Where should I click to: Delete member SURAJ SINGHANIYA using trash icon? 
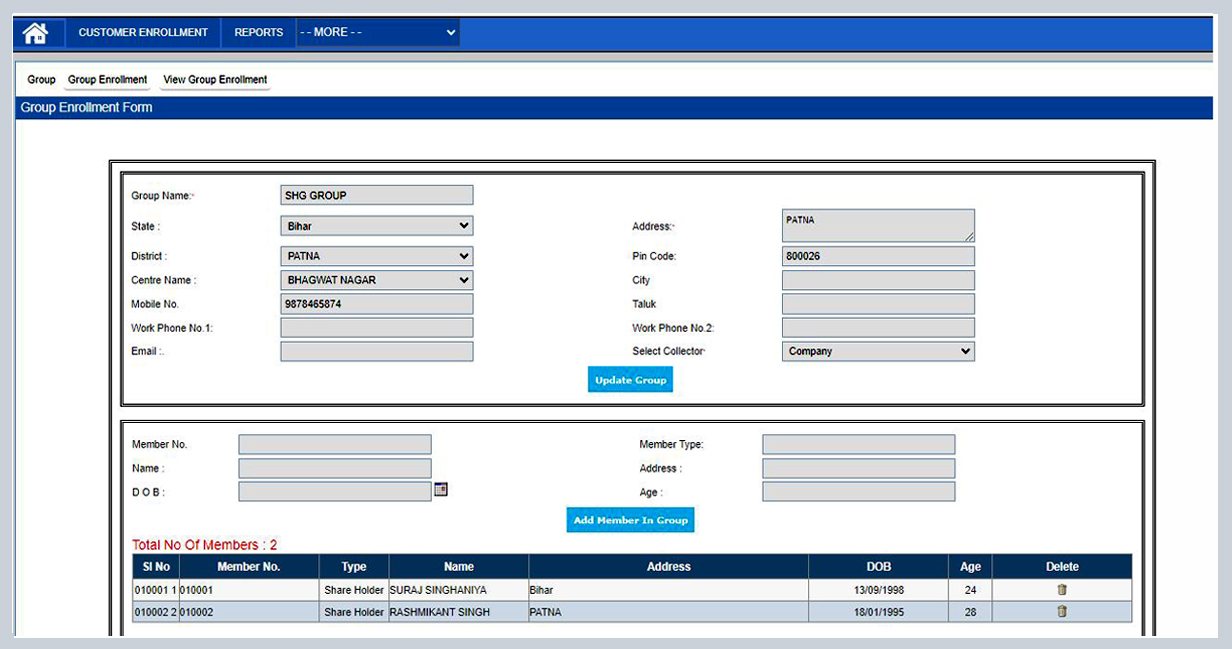coord(1062,590)
